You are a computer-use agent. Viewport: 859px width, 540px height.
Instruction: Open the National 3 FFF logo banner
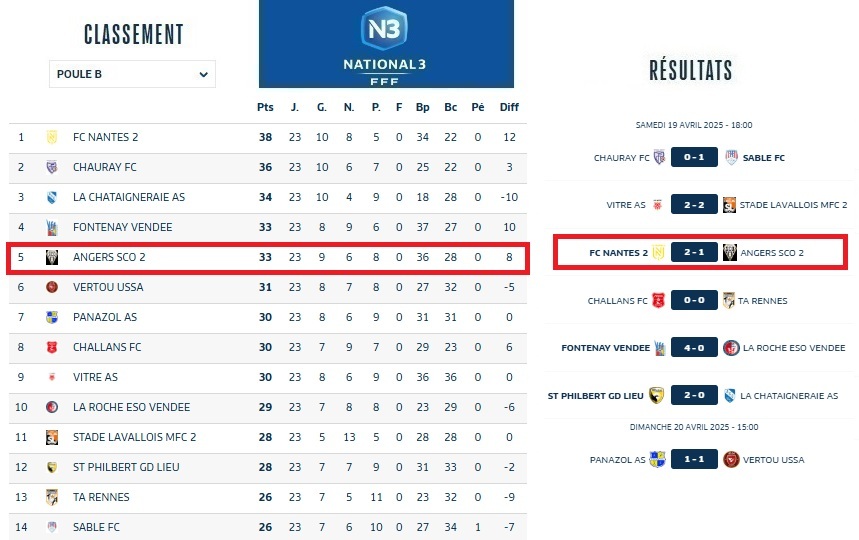pyautogui.click(x=386, y=44)
